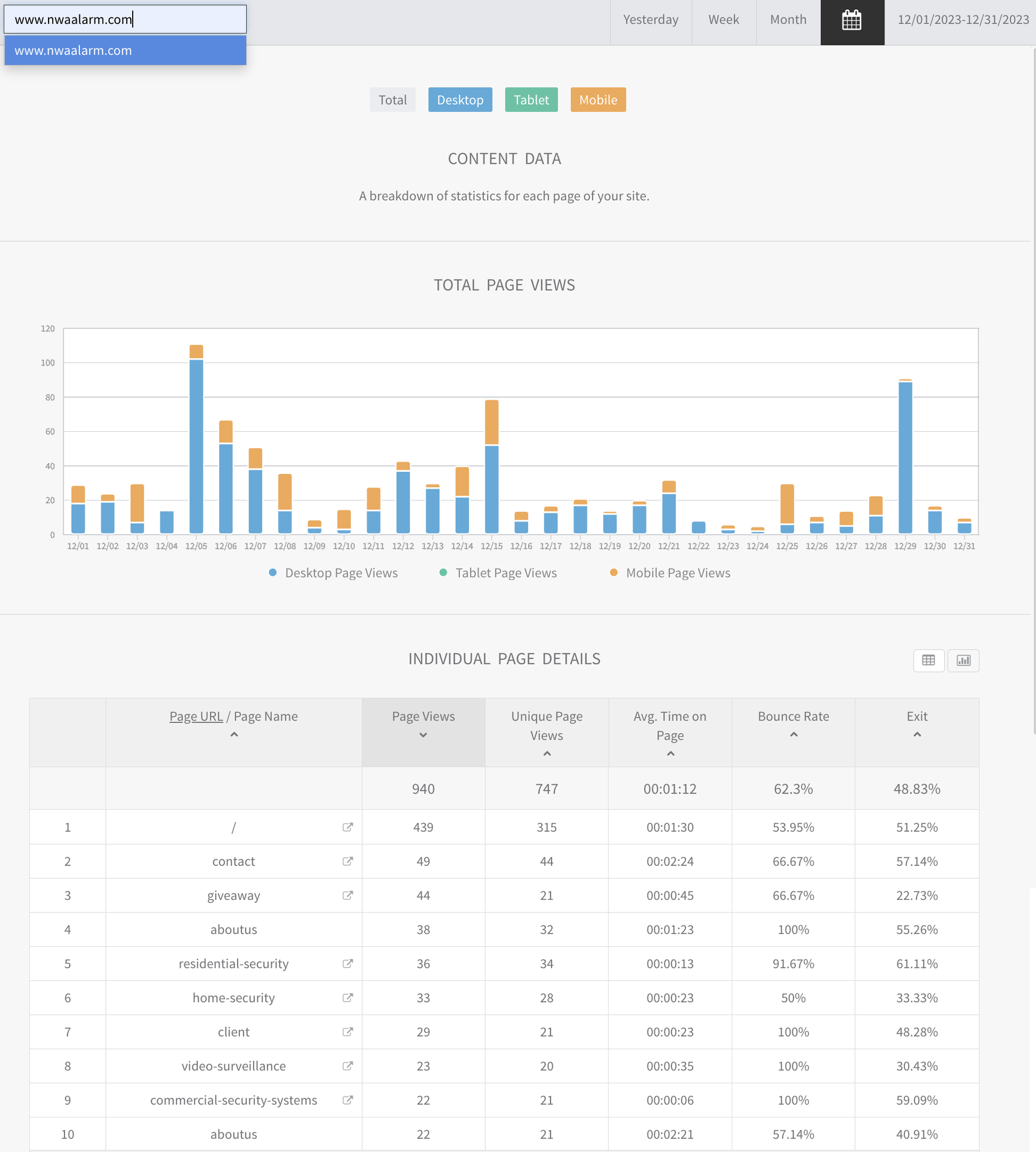The width and height of the screenshot is (1036, 1152).
Task: Open external link for contact page
Action: (x=347, y=860)
